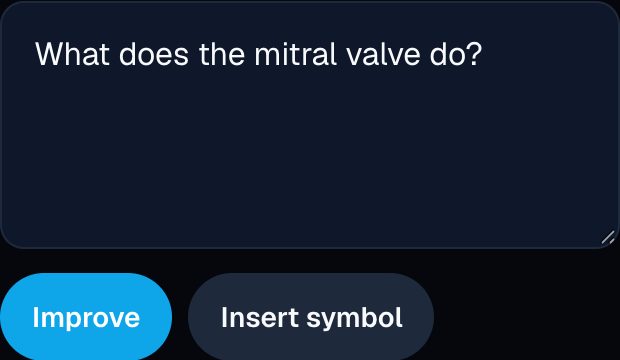Viewport: 620px width, 360px height.
Task: Grab the text area resize handle
Action: click(608, 237)
